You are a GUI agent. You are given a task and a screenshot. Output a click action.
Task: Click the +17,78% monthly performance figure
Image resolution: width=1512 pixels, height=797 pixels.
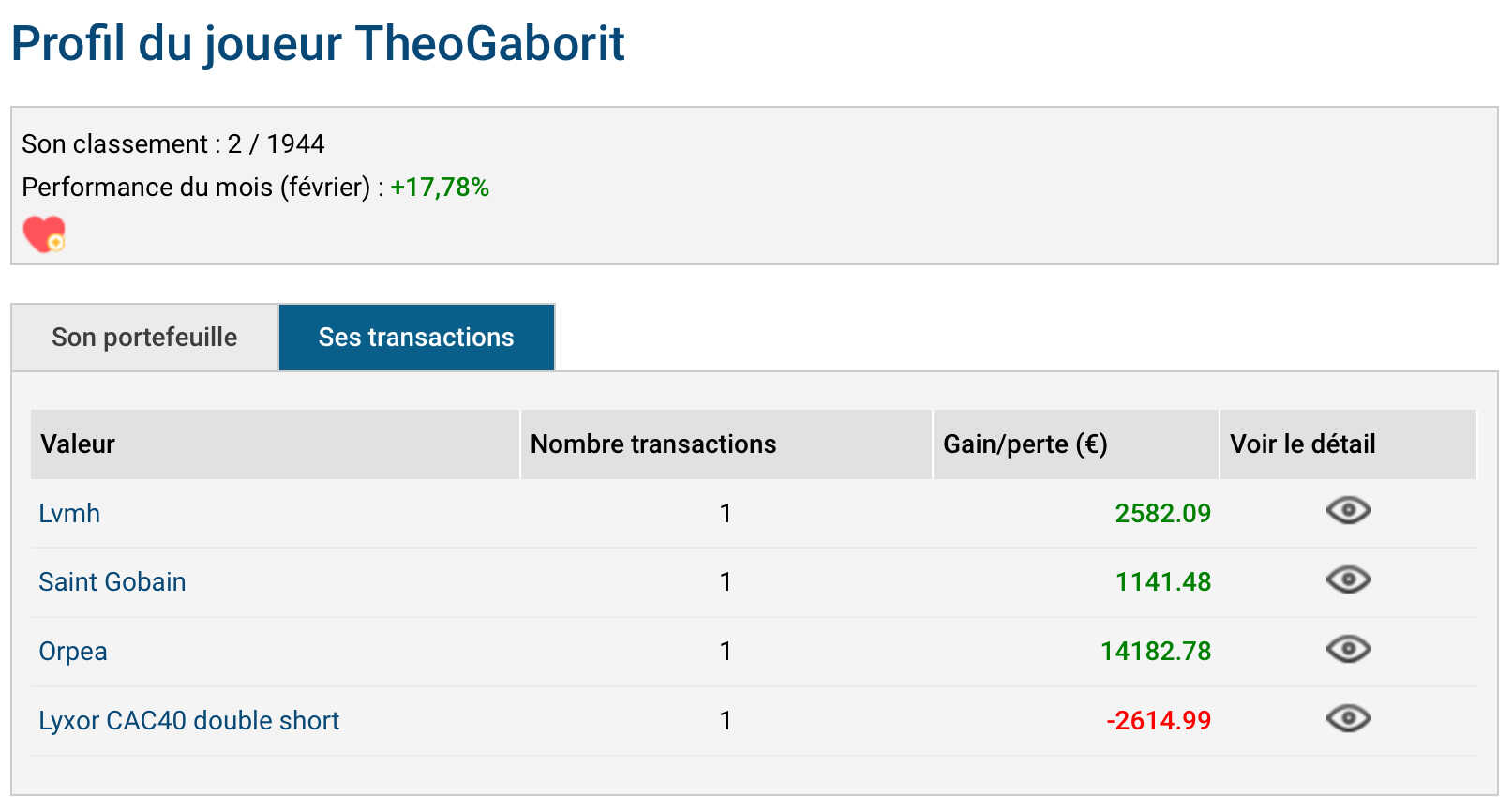coord(440,188)
